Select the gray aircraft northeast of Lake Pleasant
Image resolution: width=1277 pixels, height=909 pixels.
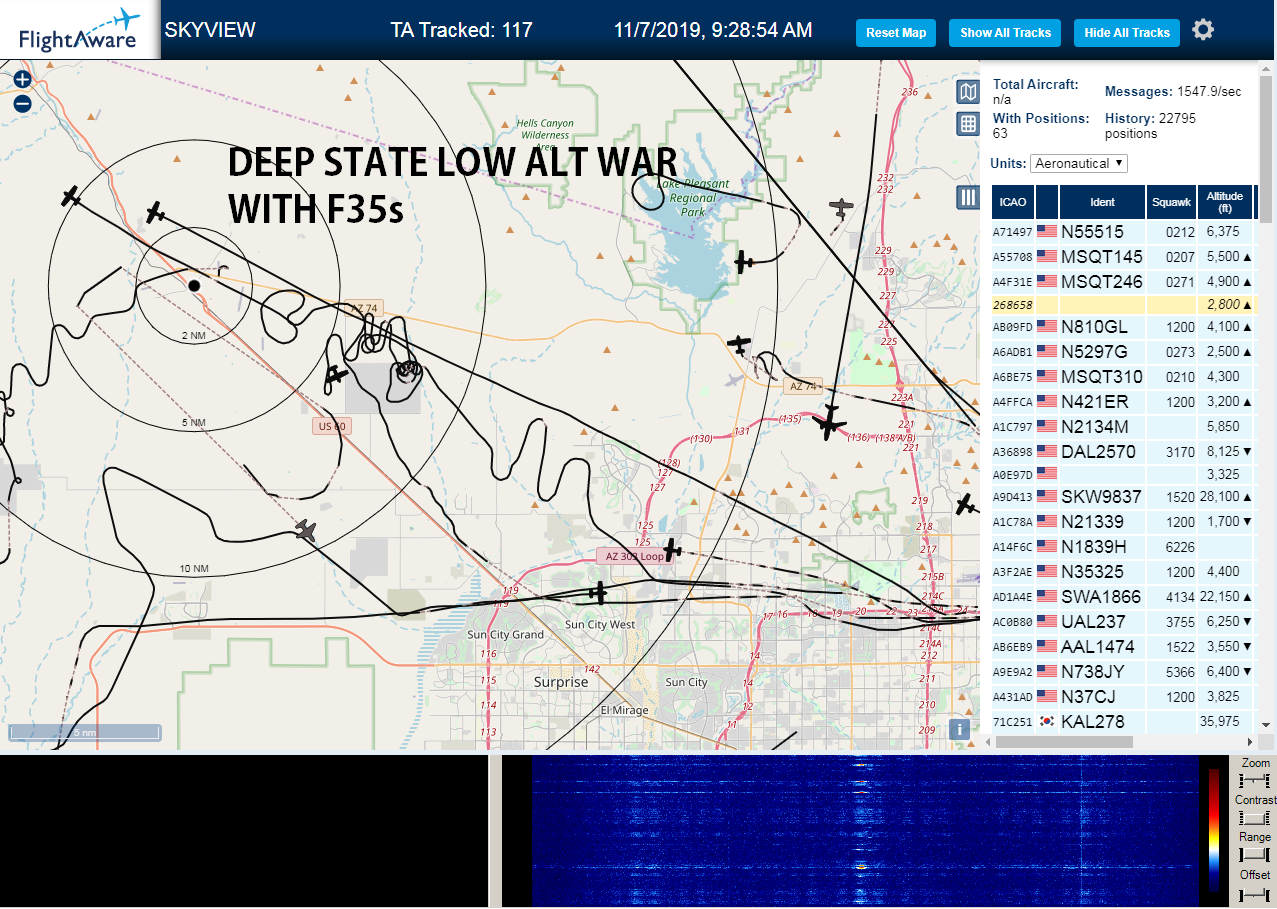pyautogui.click(x=843, y=208)
